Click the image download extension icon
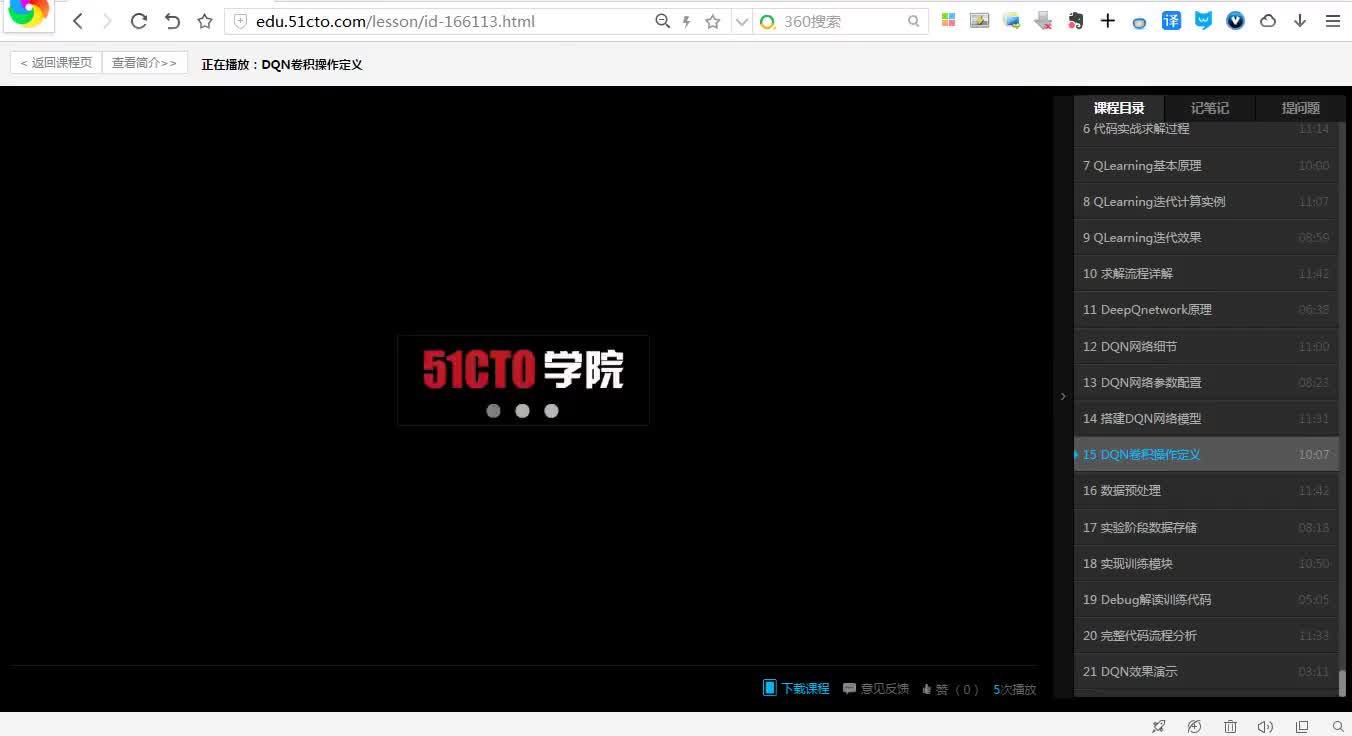Viewport: 1352px width, 736px height. tap(980, 20)
